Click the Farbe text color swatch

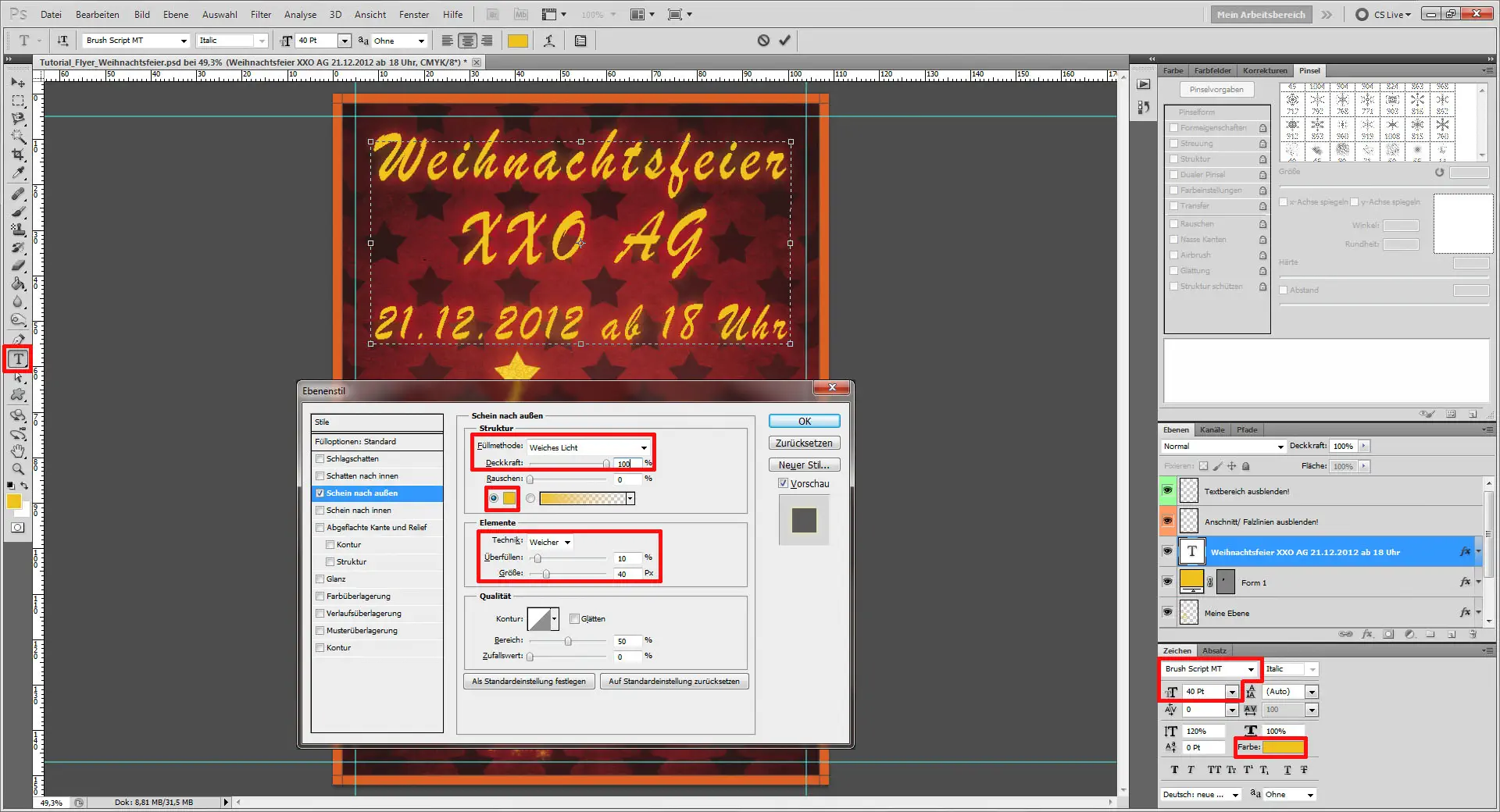(1283, 748)
